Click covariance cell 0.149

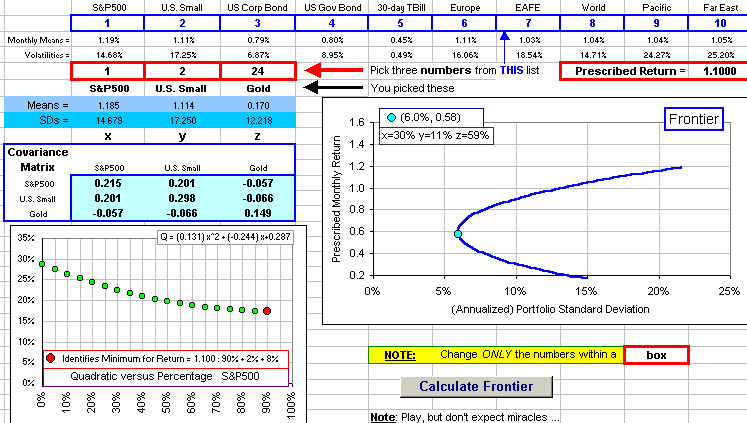click(258, 213)
